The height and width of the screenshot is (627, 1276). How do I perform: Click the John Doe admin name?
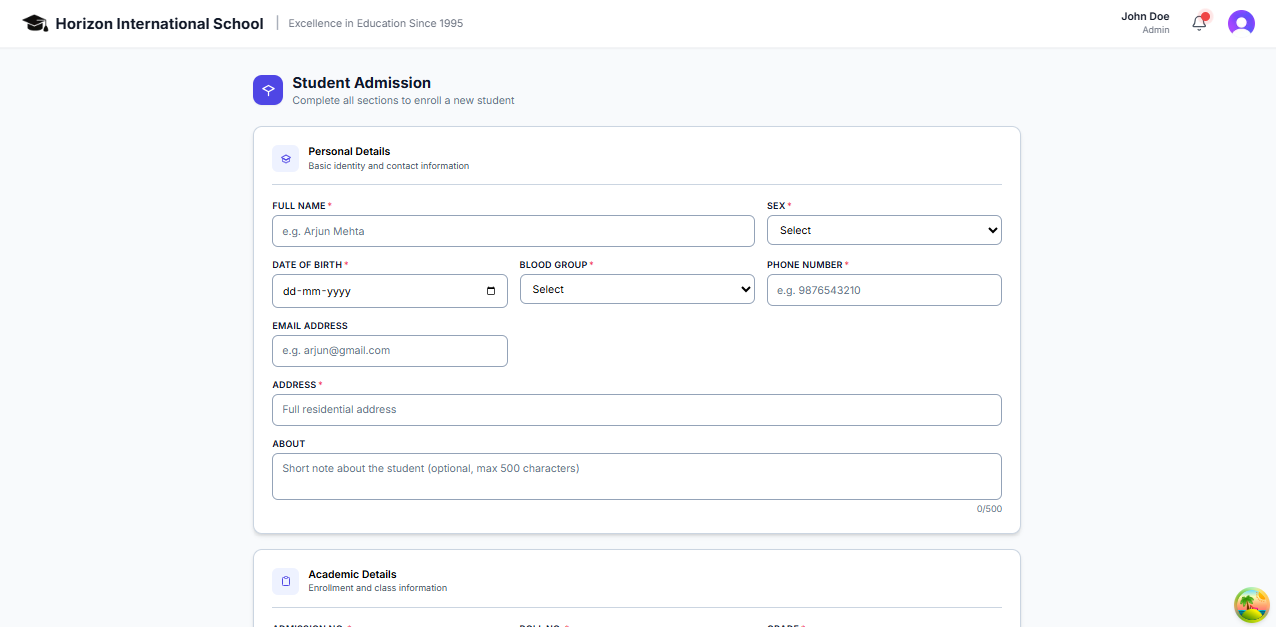pyautogui.click(x=1145, y=16)
